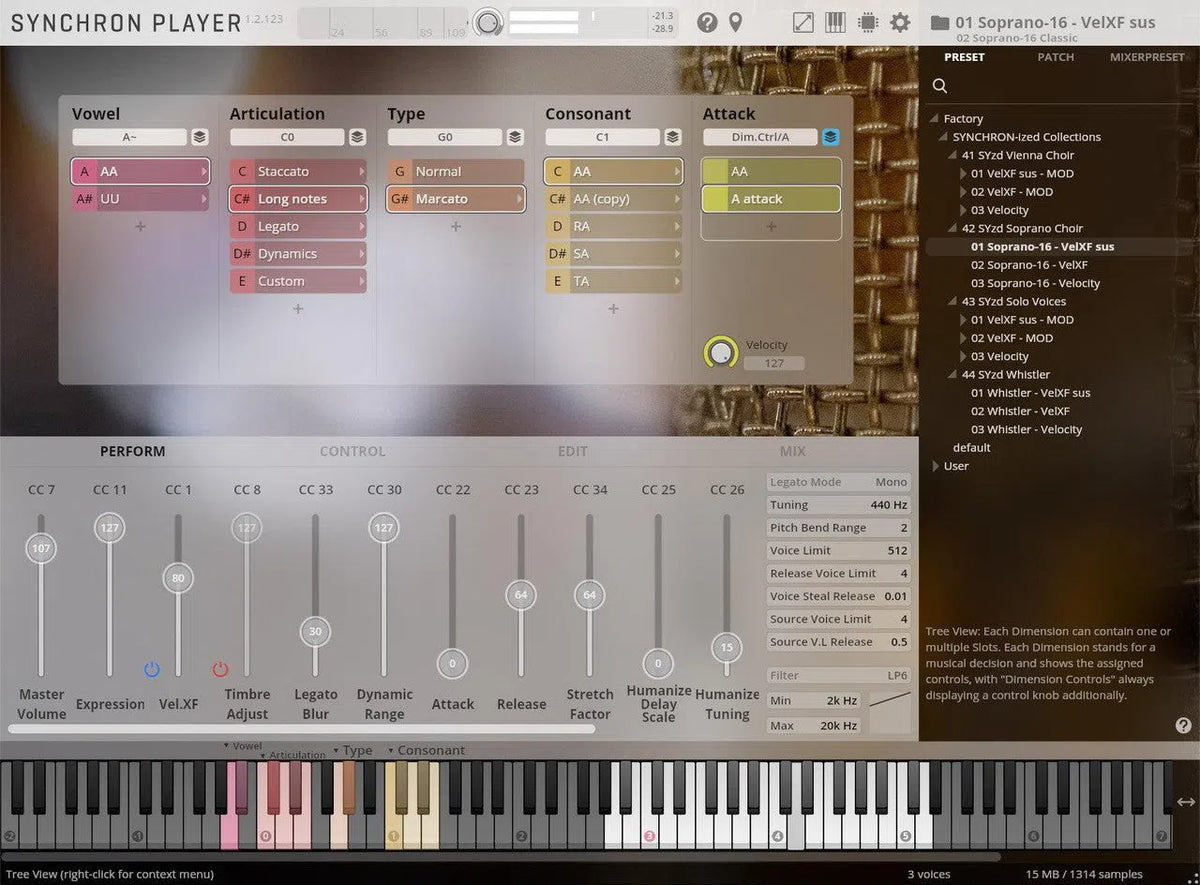Switch to the MIX section tab
Viewport: 1200px width, 885px height.
[x=793, y=451]
